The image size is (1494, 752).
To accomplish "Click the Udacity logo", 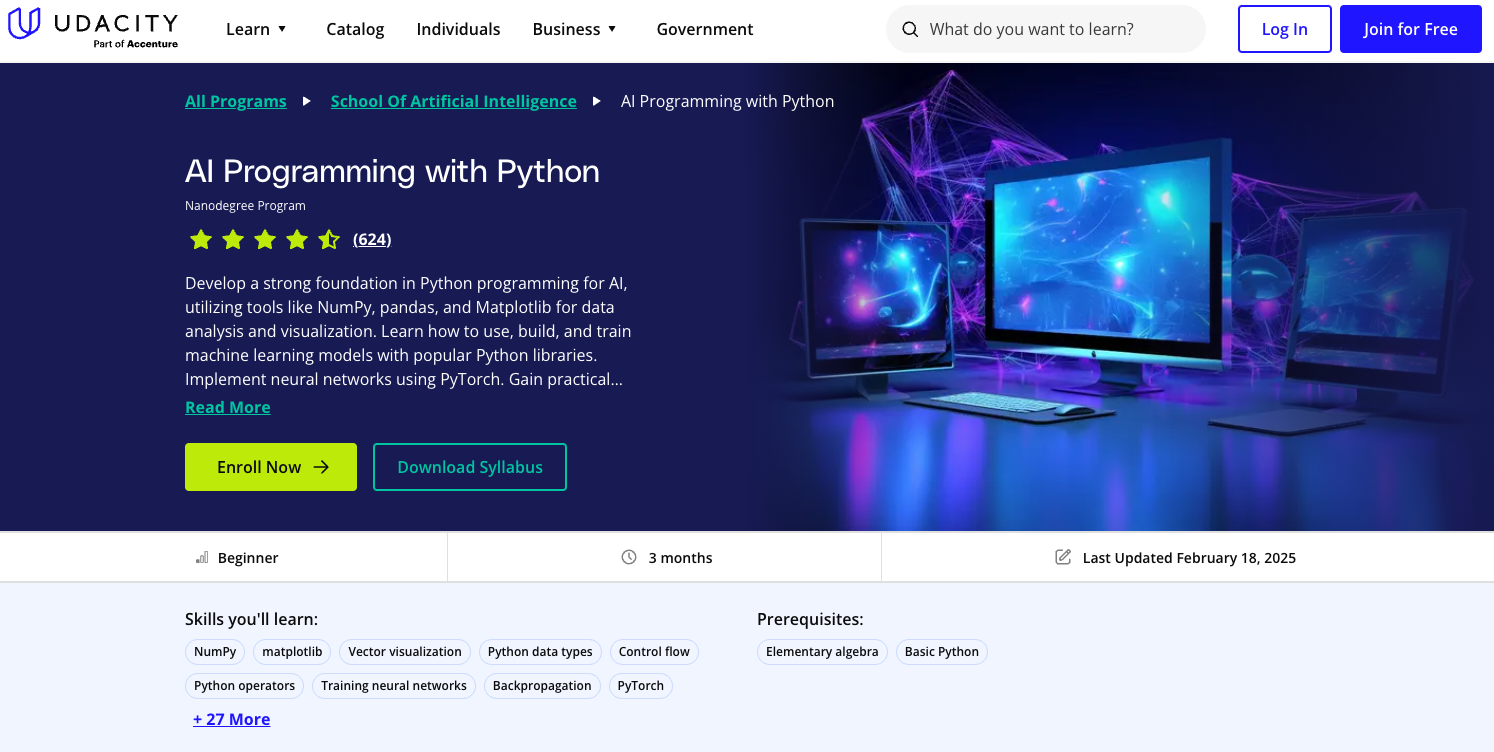I will click(93, 29).
